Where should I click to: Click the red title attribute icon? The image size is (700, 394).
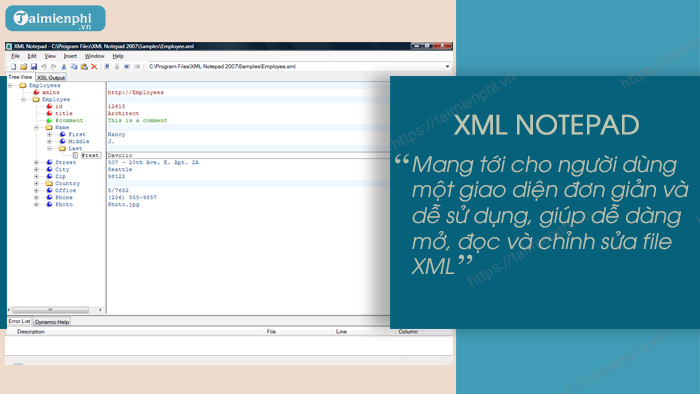[50, 113]
